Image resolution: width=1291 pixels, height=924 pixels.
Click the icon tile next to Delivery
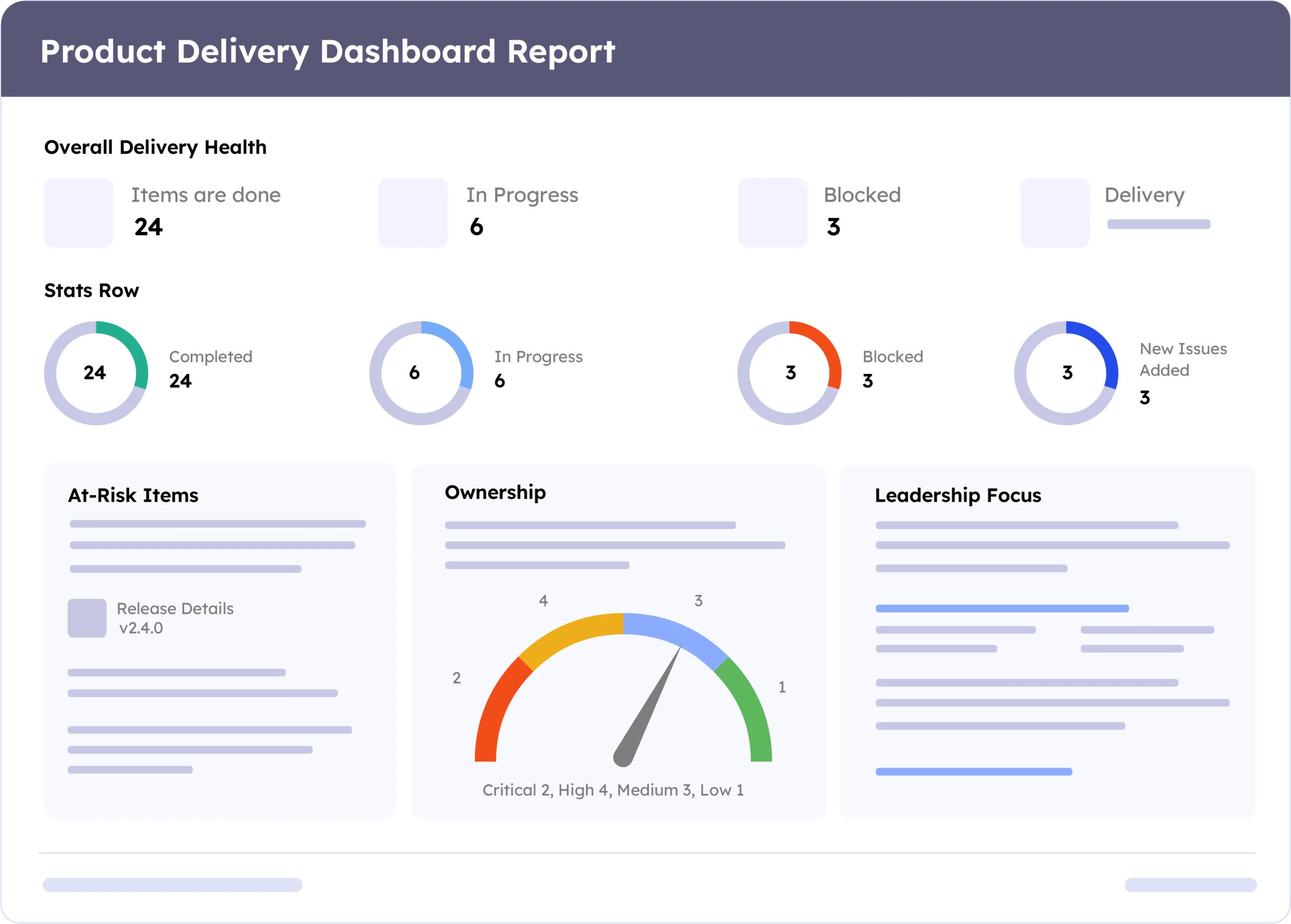pyautogui.click(x=1055, y=213)
